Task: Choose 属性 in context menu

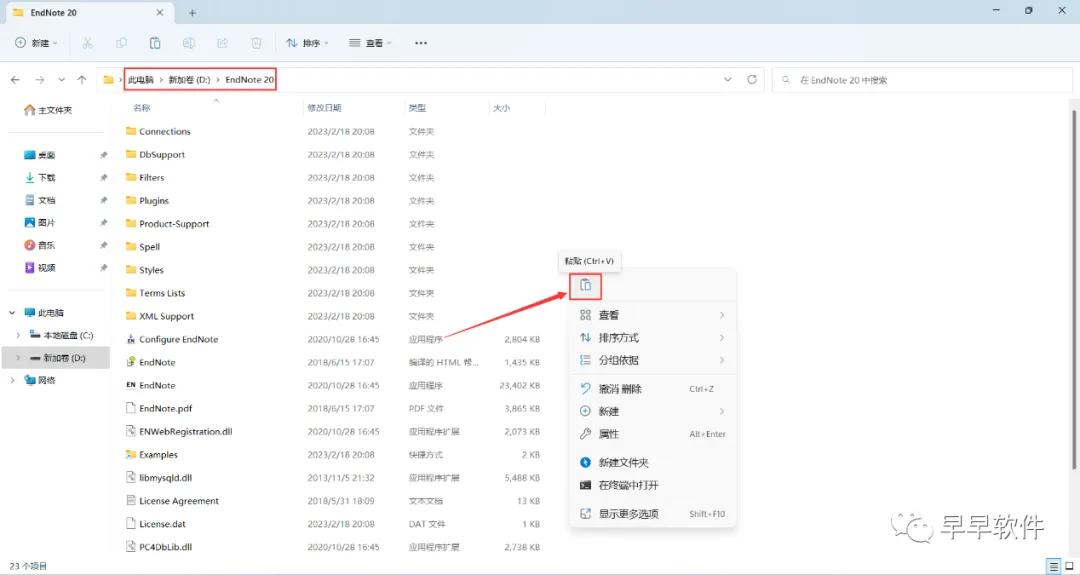Action: tap(653, 434)
